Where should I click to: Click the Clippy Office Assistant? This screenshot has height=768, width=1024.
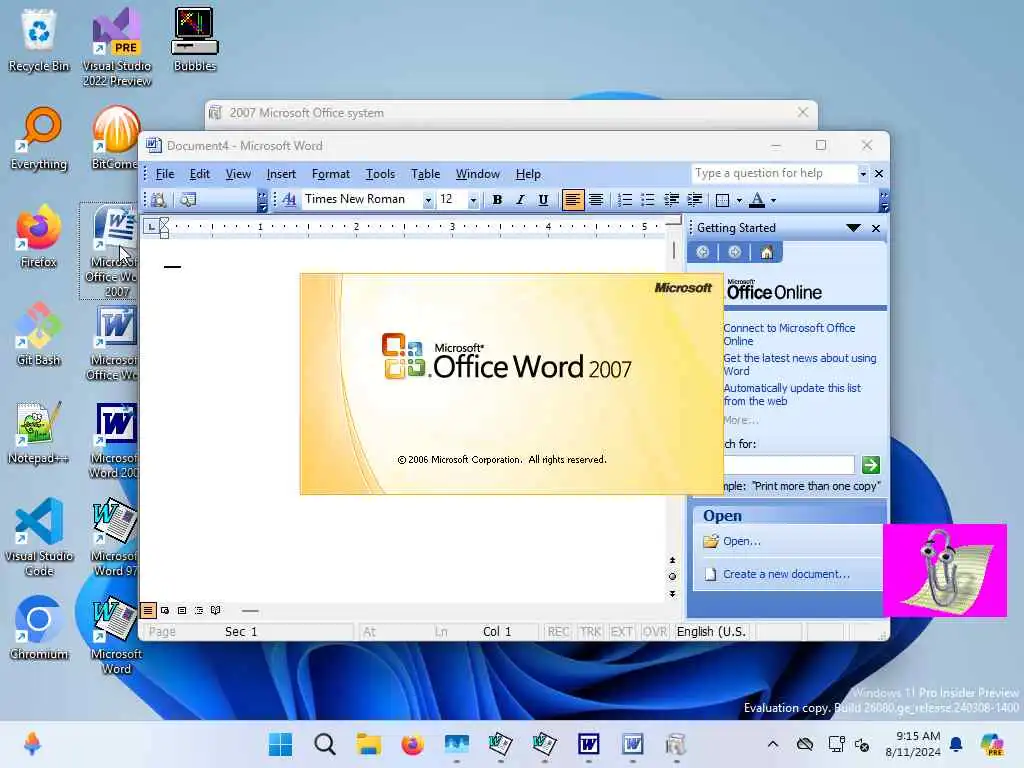(x=945, y=570)
